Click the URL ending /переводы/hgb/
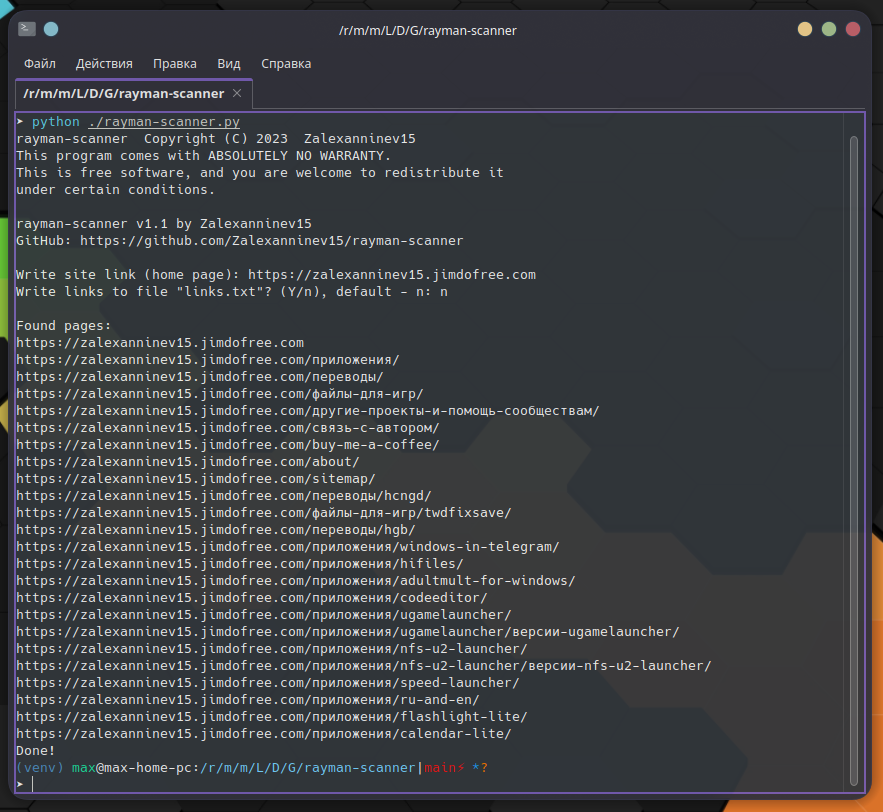 216,529
